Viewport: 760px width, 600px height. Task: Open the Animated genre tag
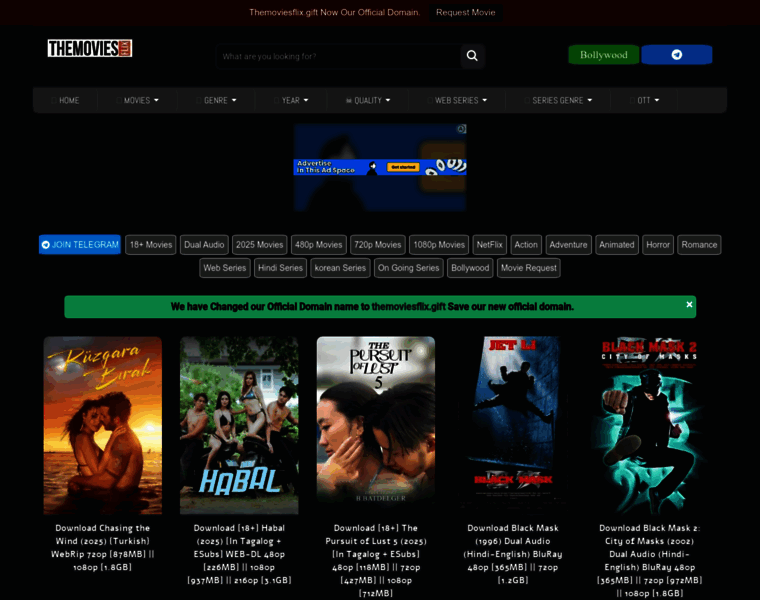[x=617, y=245]
